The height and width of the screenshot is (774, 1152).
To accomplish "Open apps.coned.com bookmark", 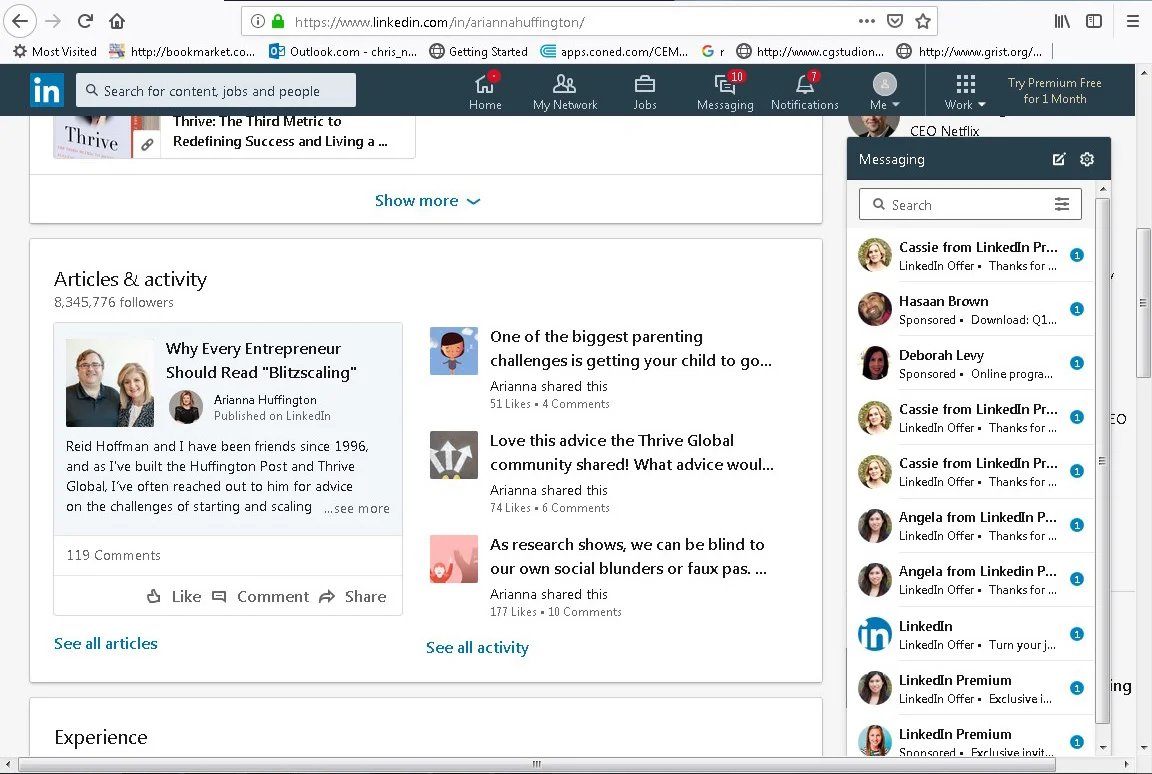I will click(x=614, y=51).
